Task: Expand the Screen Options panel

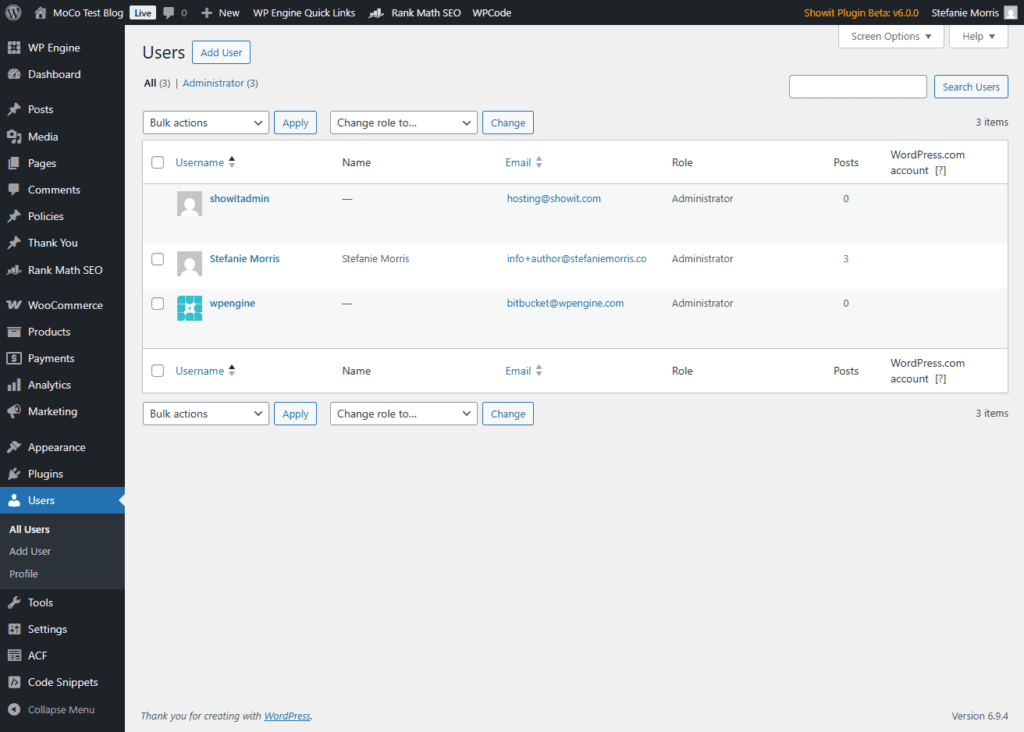Action: point(890,36)
